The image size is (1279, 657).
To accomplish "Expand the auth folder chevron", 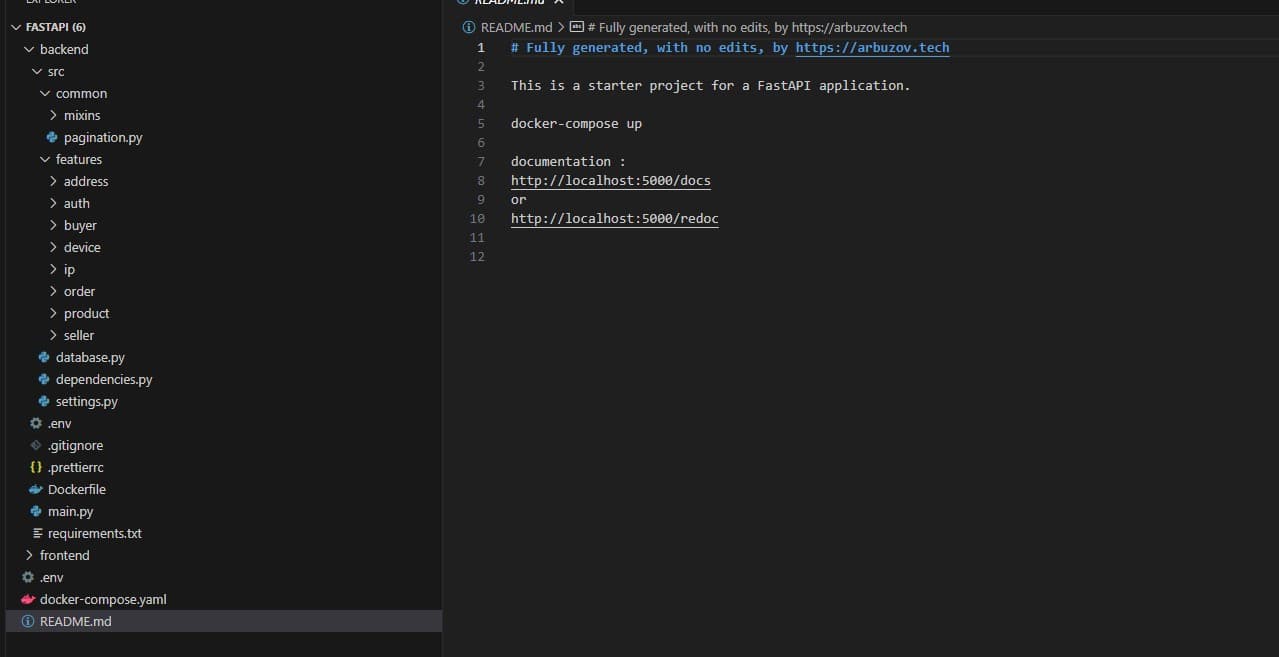I will tap(53, 203).
